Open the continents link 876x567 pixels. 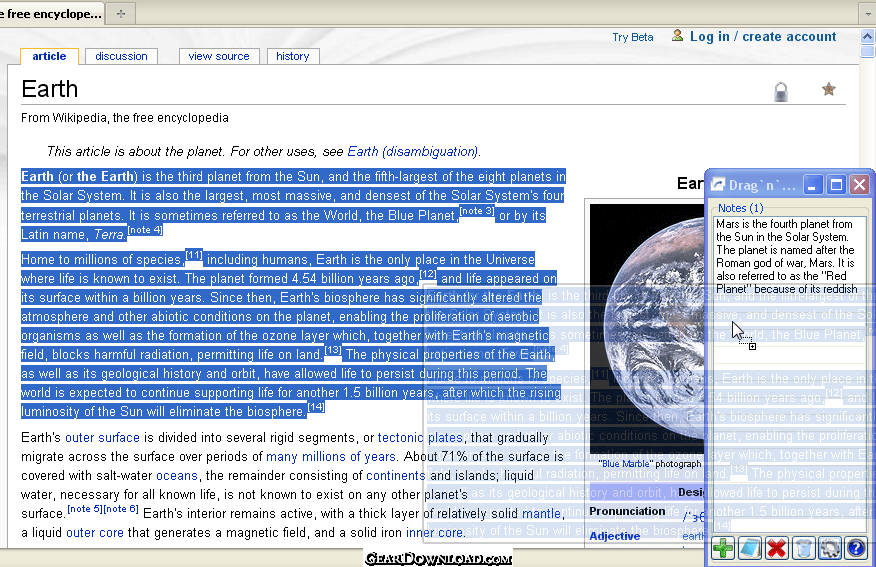tap(396, 475)
